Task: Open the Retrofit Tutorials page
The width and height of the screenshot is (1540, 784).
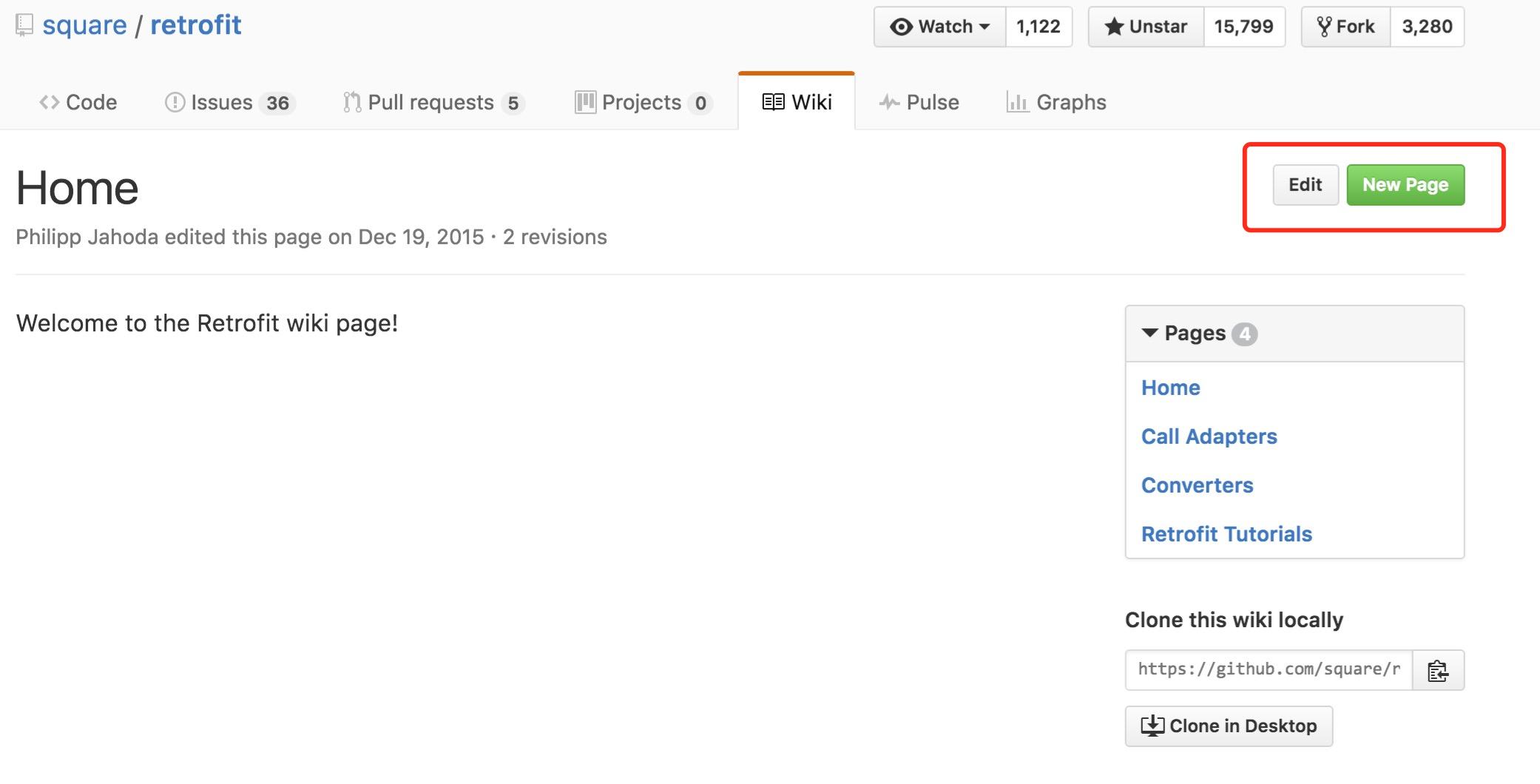Action: [x=1226, y=534]
